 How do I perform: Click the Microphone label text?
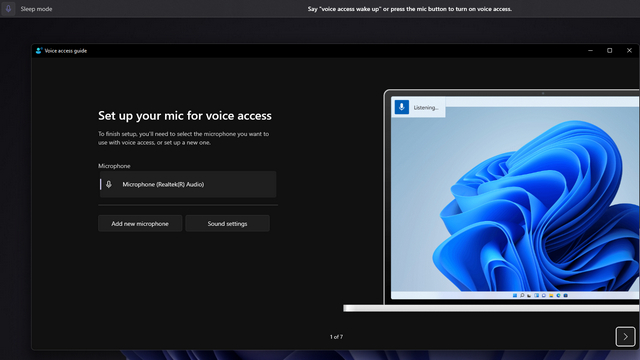pyautogui.click(x=114, y=166)
